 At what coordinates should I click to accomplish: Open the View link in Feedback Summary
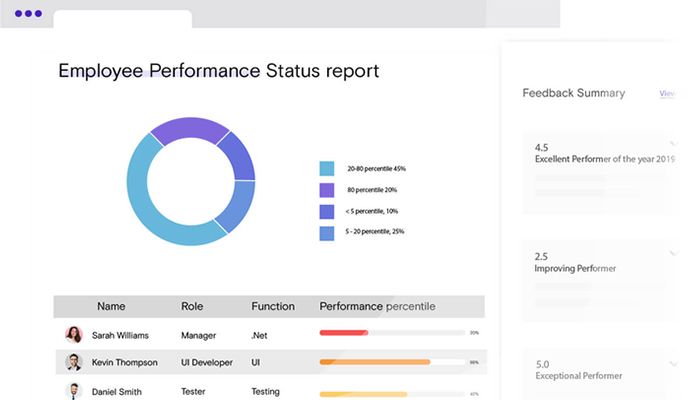coord(667,93)
